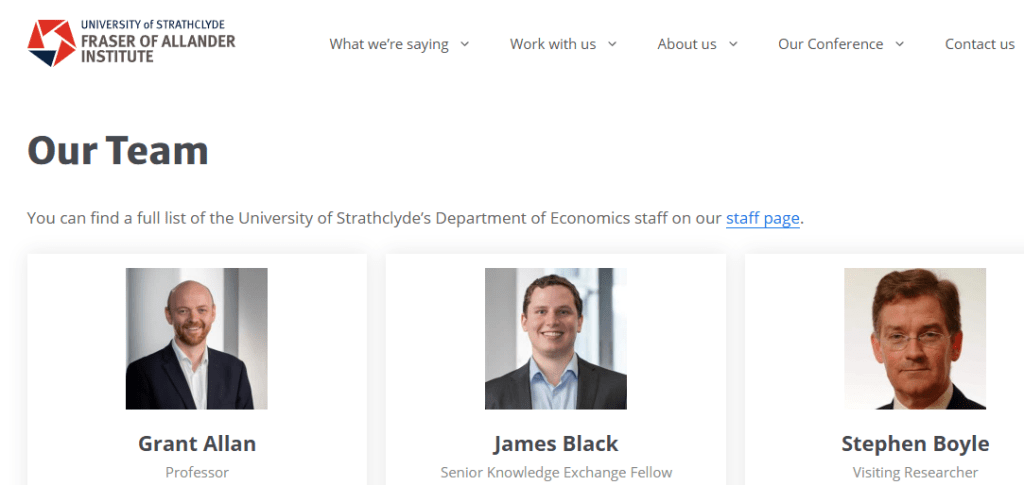1024x485 pixels.
Task: Expand the chevron beside "Our Conference"
Action: [900, 44]
